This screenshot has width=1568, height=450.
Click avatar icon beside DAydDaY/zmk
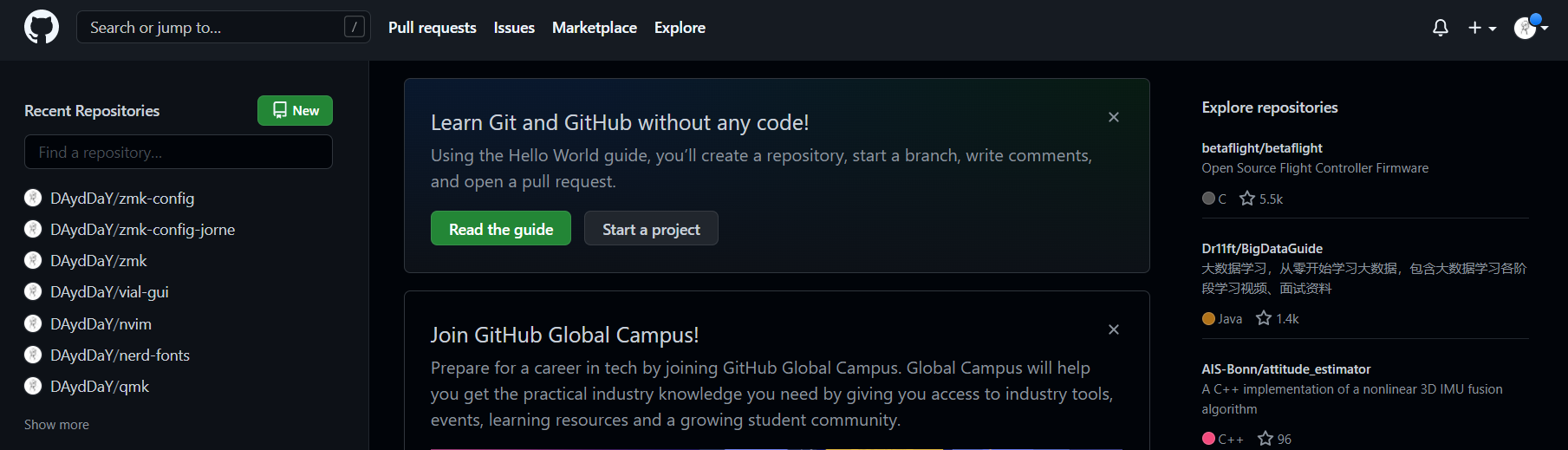[33, 260]
